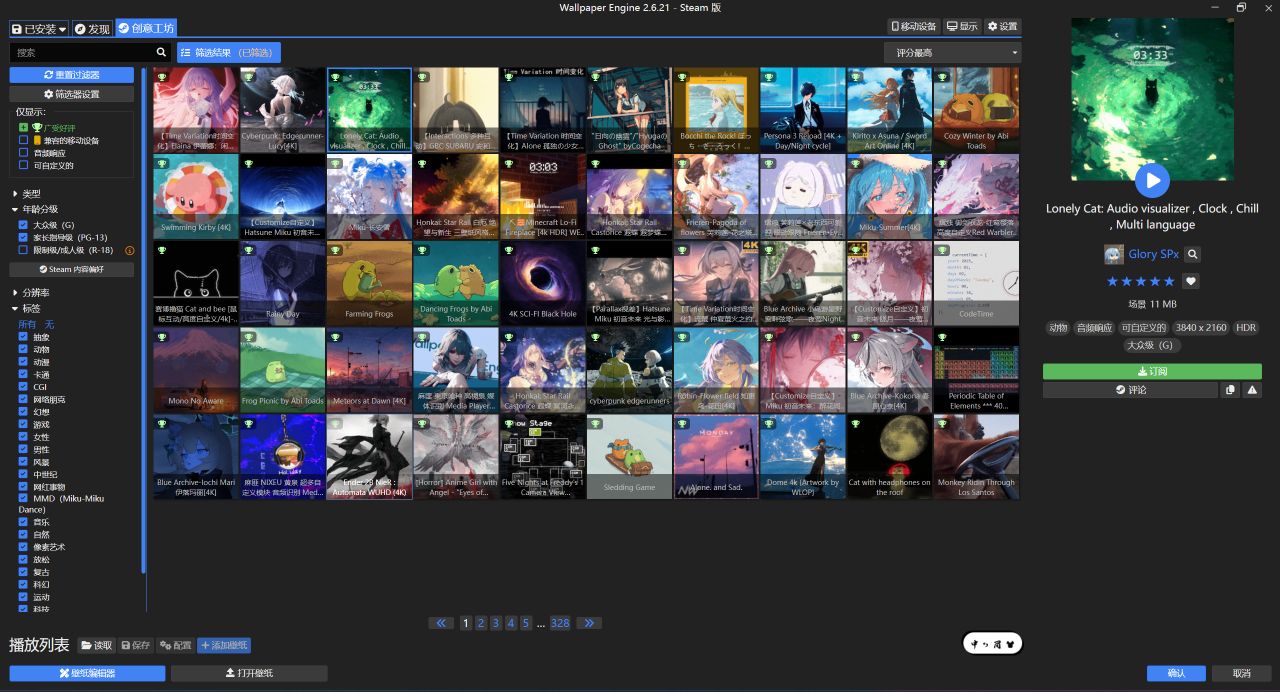1280x692 pixels.
Task: Open the 评分最高 sort dropdown
Action: point(952,52)
